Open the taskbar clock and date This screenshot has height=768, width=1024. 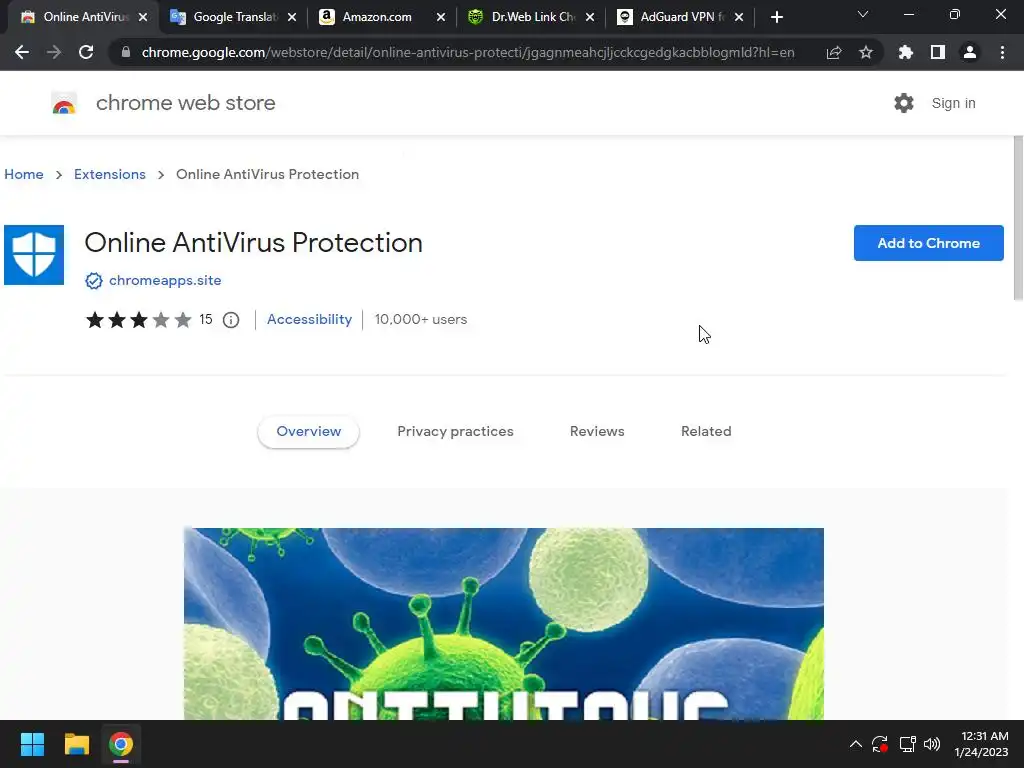tap(981, 744)
